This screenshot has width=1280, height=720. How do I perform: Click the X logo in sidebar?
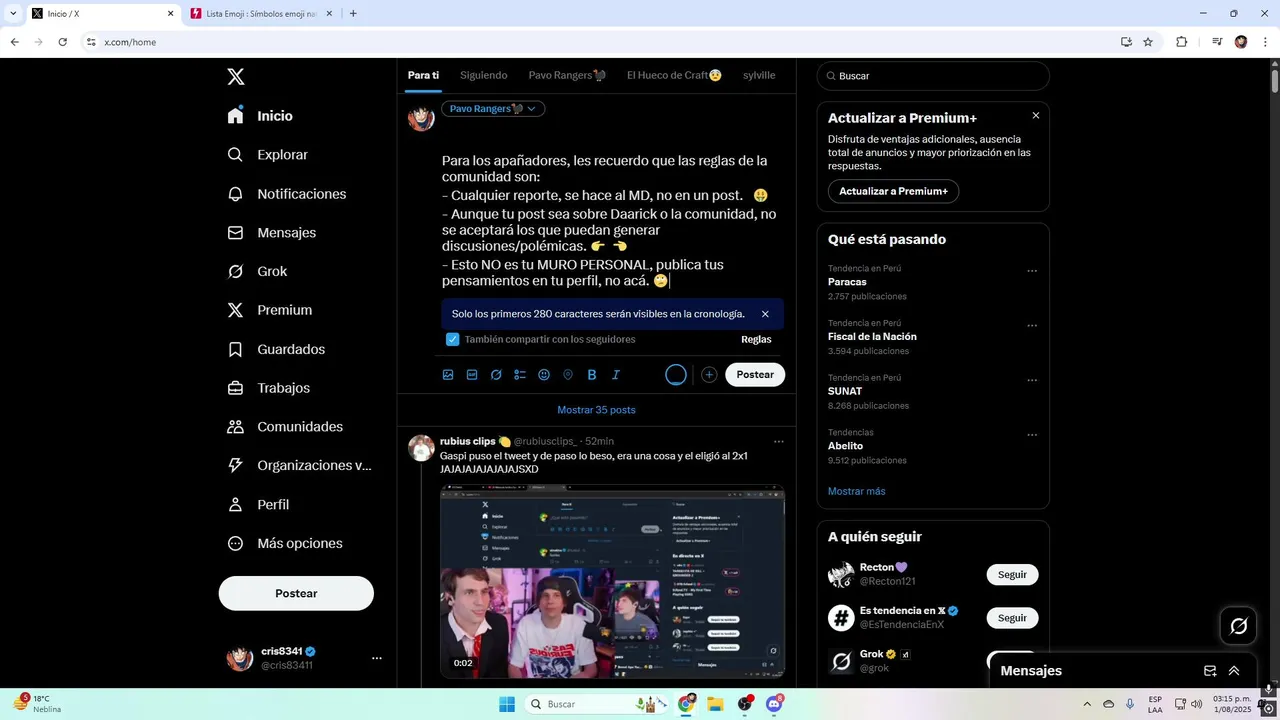[x=235, y=76]
